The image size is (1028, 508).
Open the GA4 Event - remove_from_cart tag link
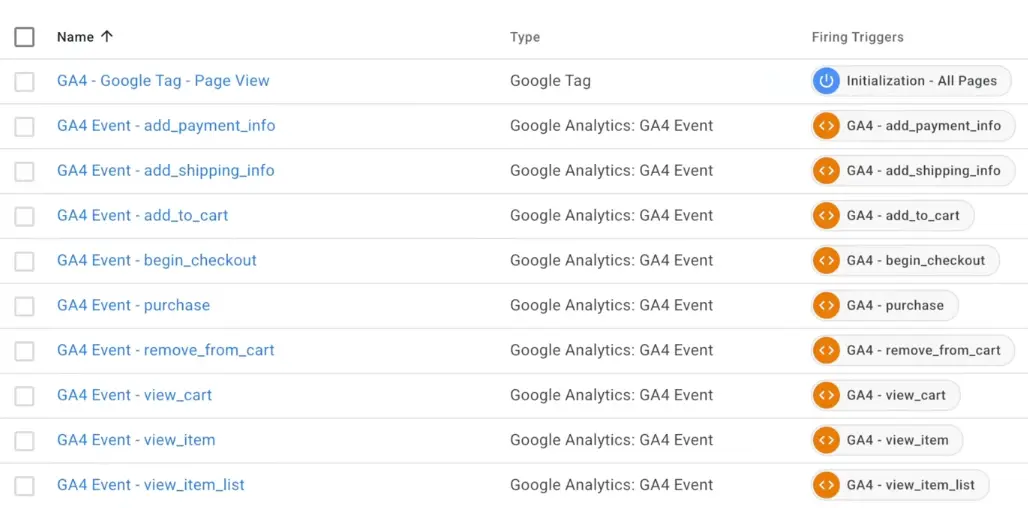[x=165, y=350]
